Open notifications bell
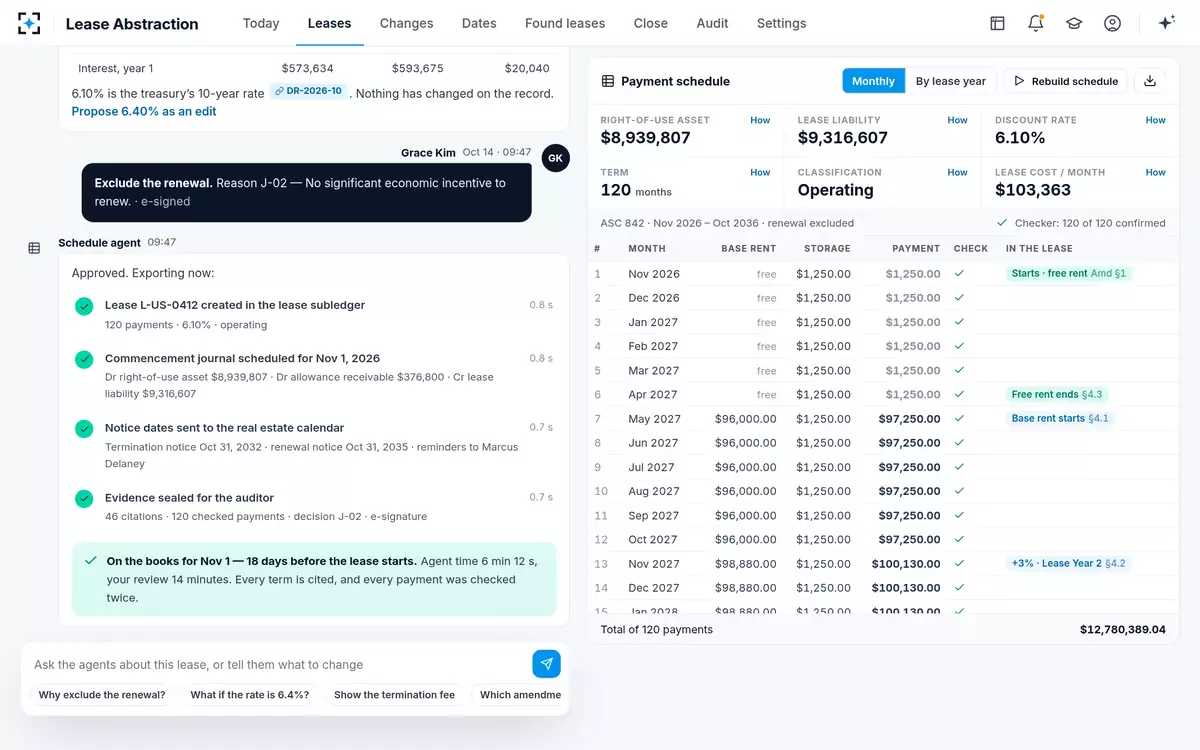This screenshot has height=750, width=1200. 1035,23
